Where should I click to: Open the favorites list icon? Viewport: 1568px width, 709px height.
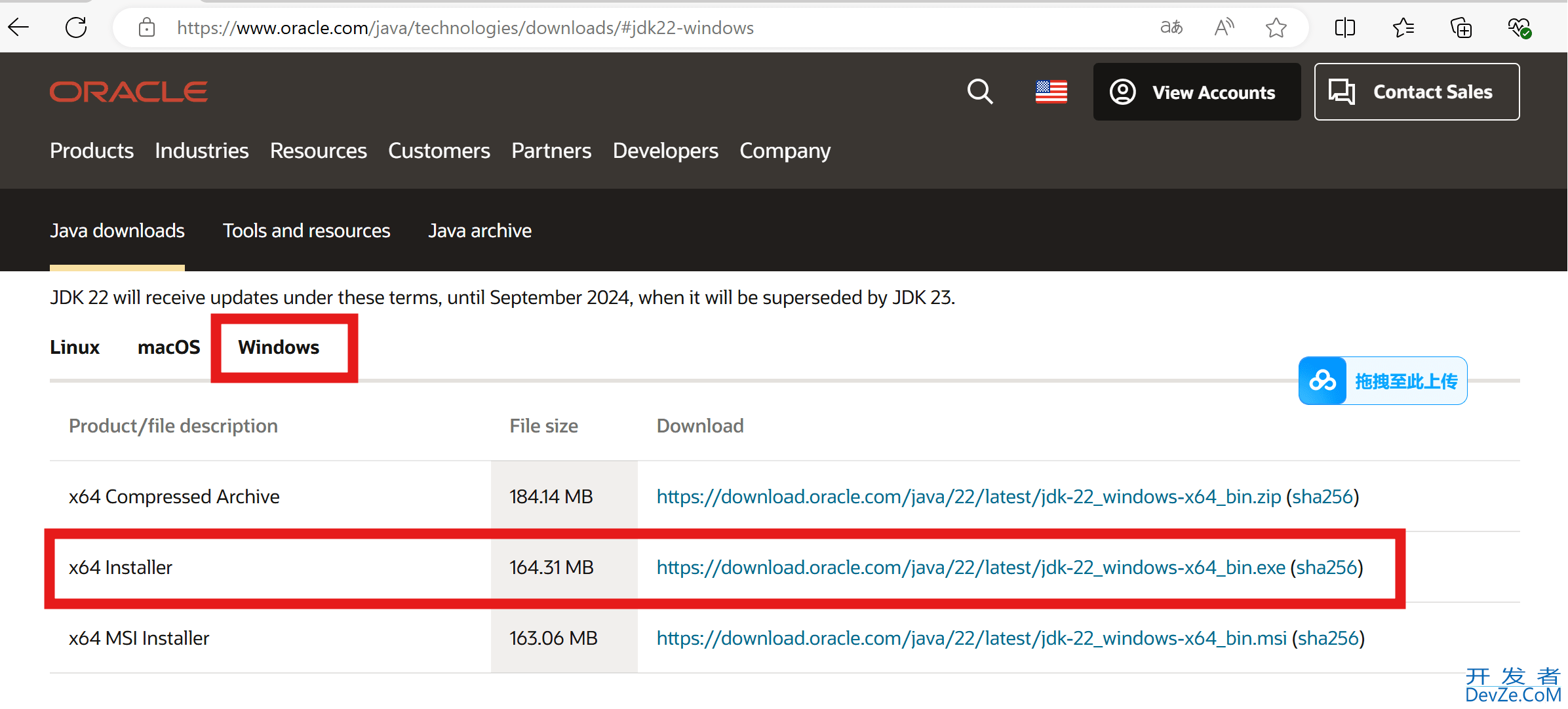click(x=1403, y=28)
